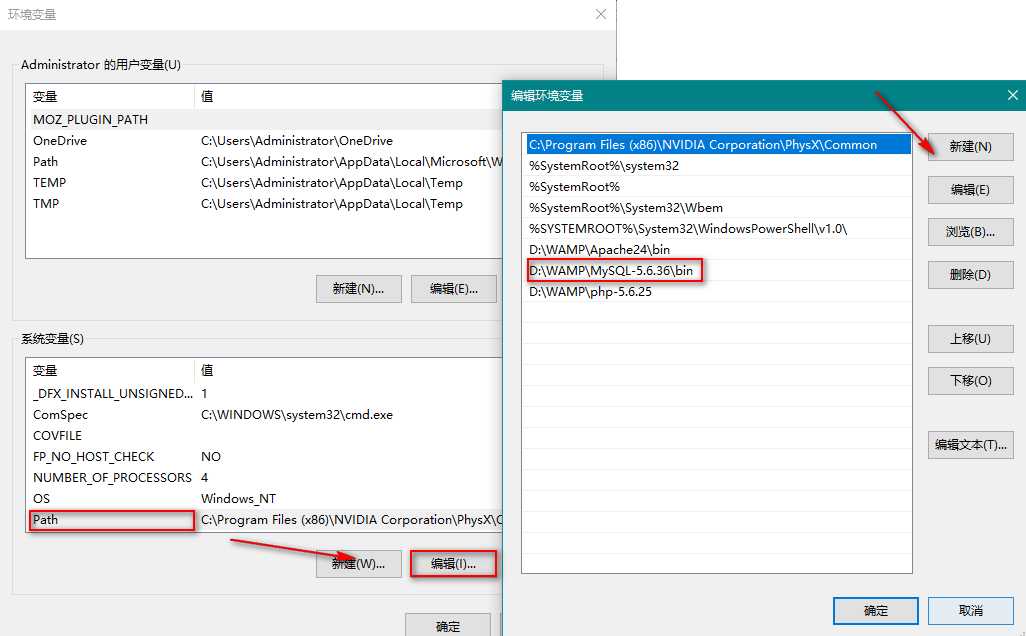Select the TMP user variable row
This screenshot has width=1026, height=636.
[x=264, y=203]
